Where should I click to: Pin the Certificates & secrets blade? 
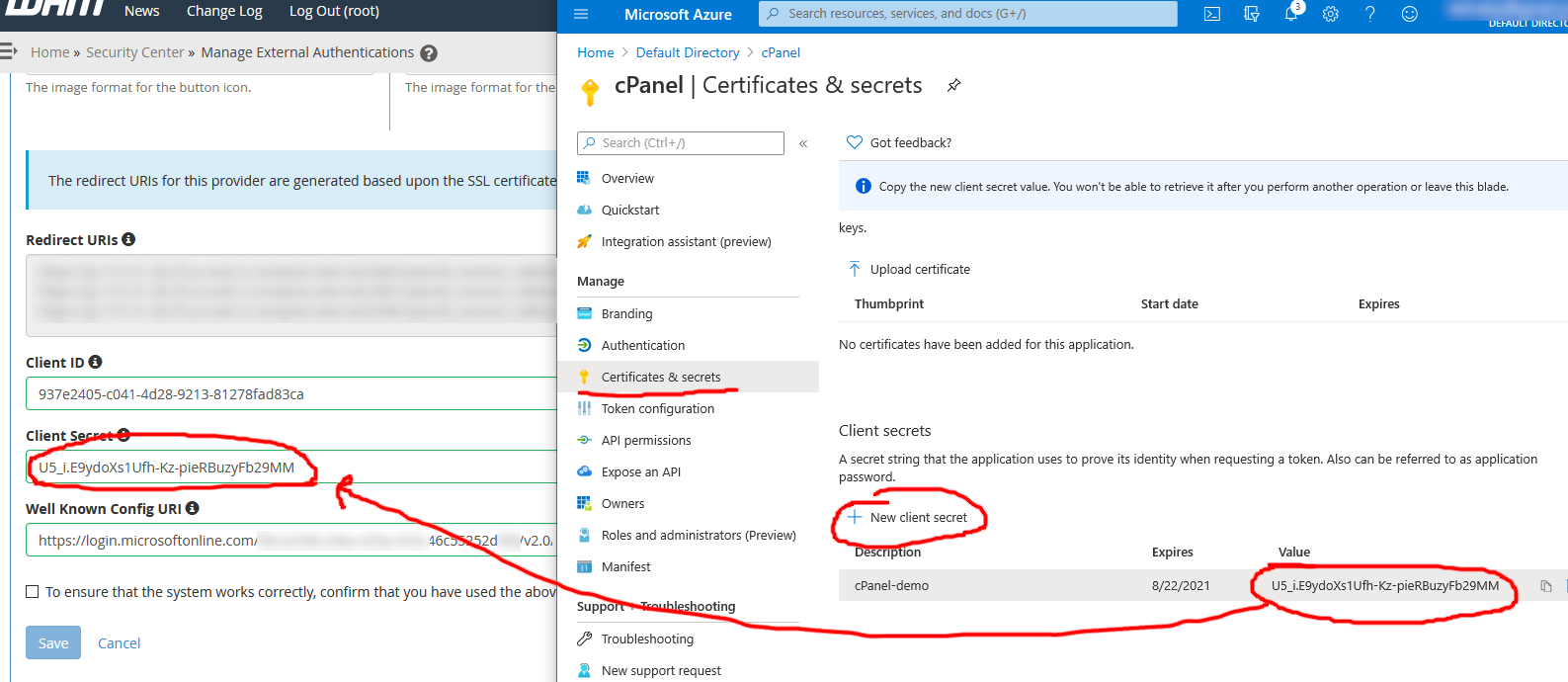click(x=953, y=85)
